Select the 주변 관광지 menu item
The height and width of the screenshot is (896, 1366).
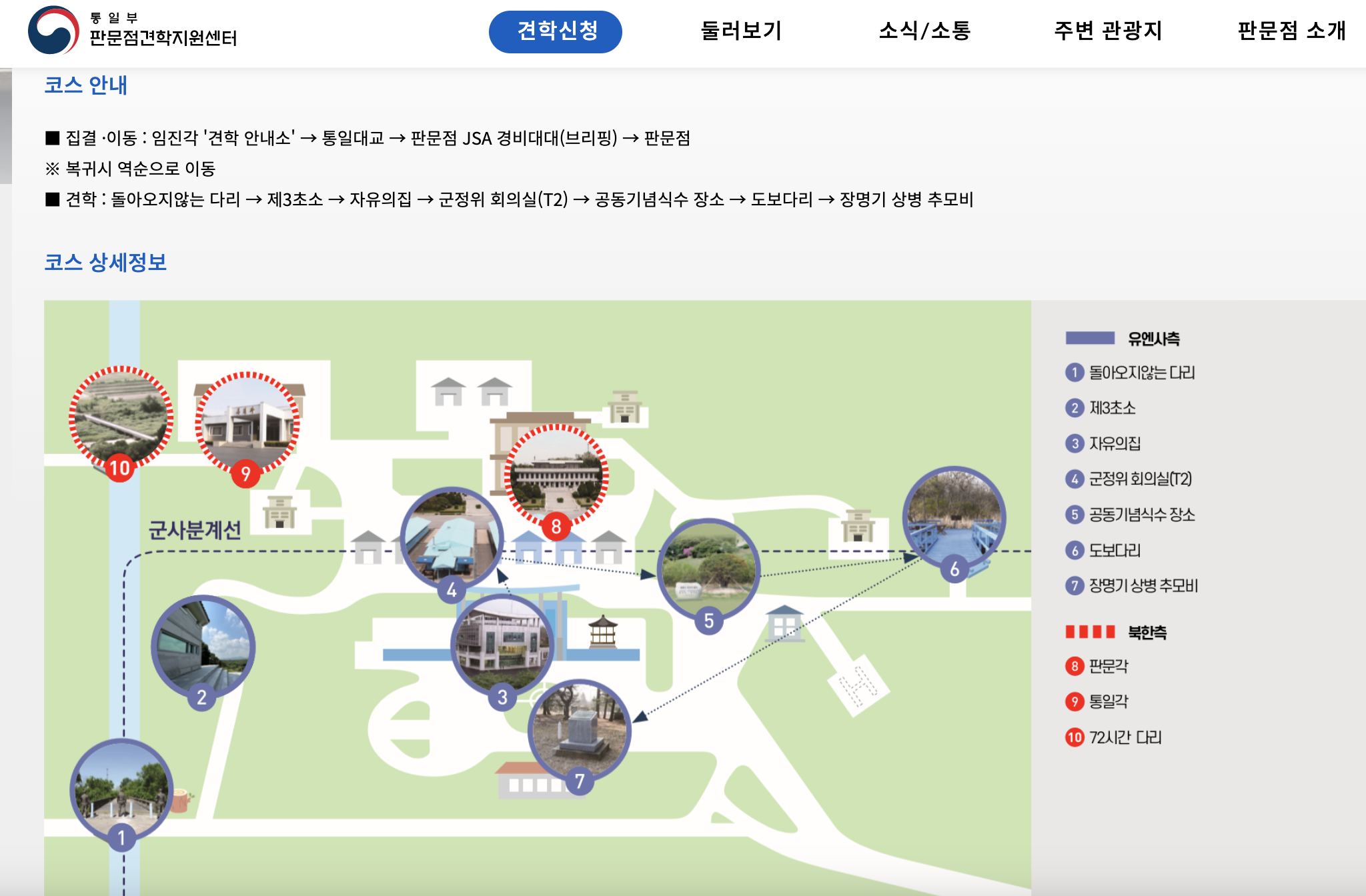tap(1108, 31)
